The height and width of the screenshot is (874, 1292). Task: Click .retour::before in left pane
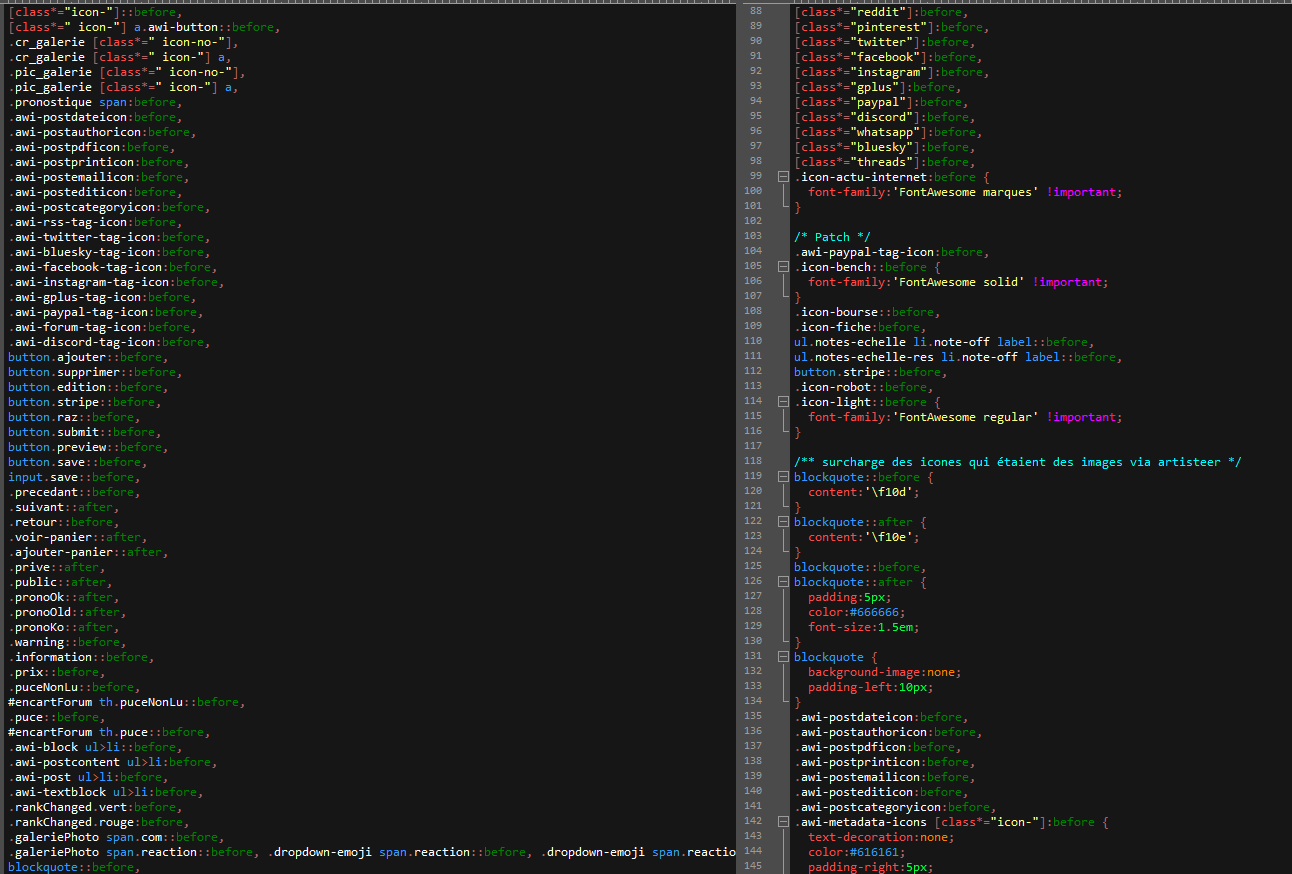click(64, 522)
